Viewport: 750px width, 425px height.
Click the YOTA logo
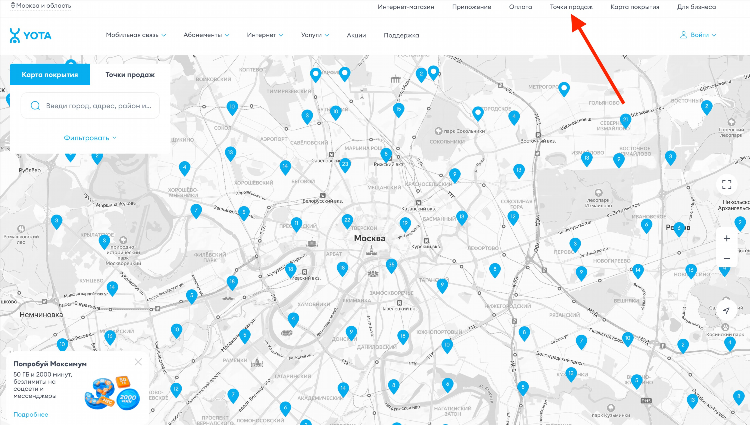[x=30, y=35]
